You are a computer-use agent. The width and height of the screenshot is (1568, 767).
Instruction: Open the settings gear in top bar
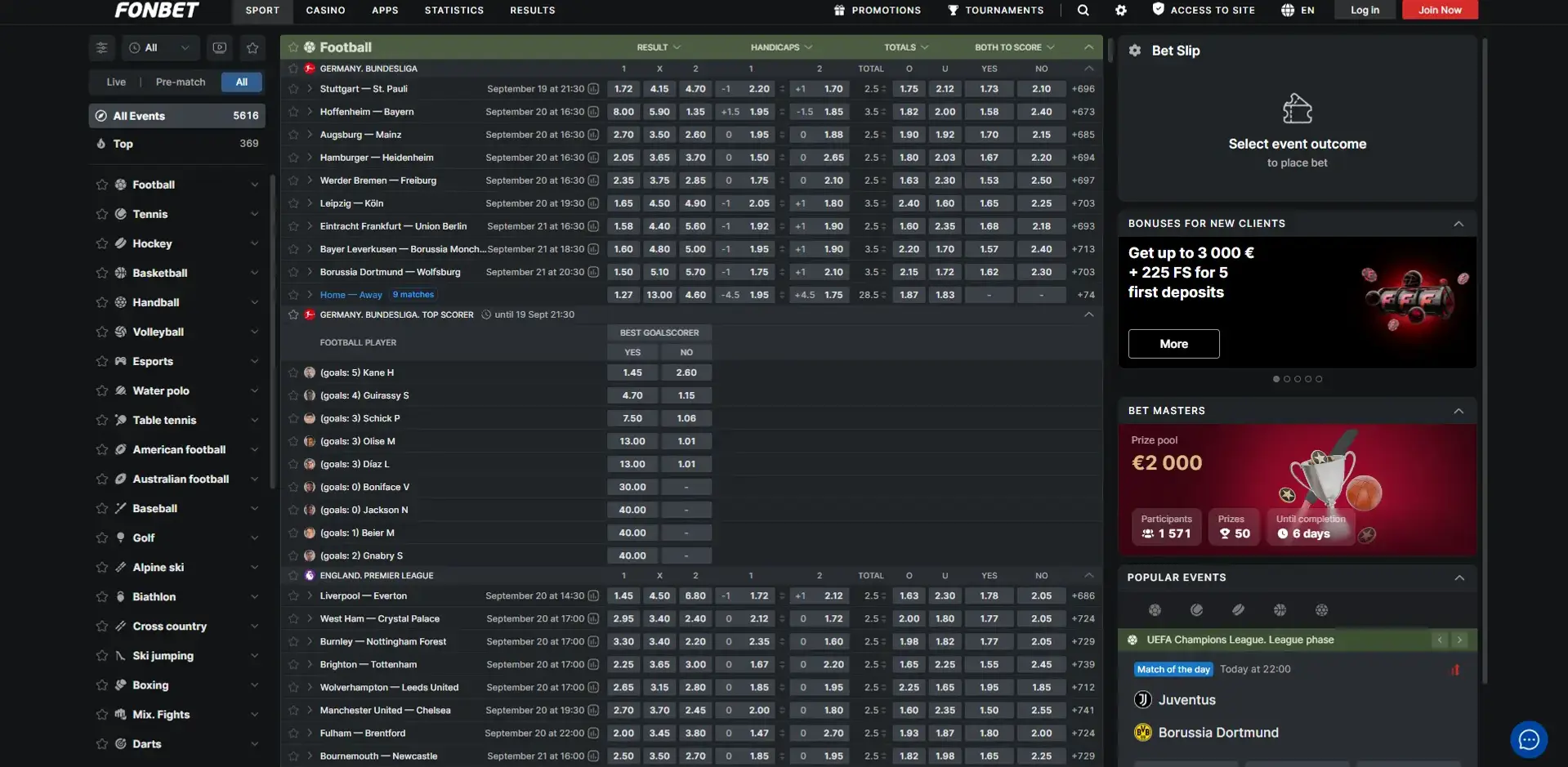coord(1120,10)
